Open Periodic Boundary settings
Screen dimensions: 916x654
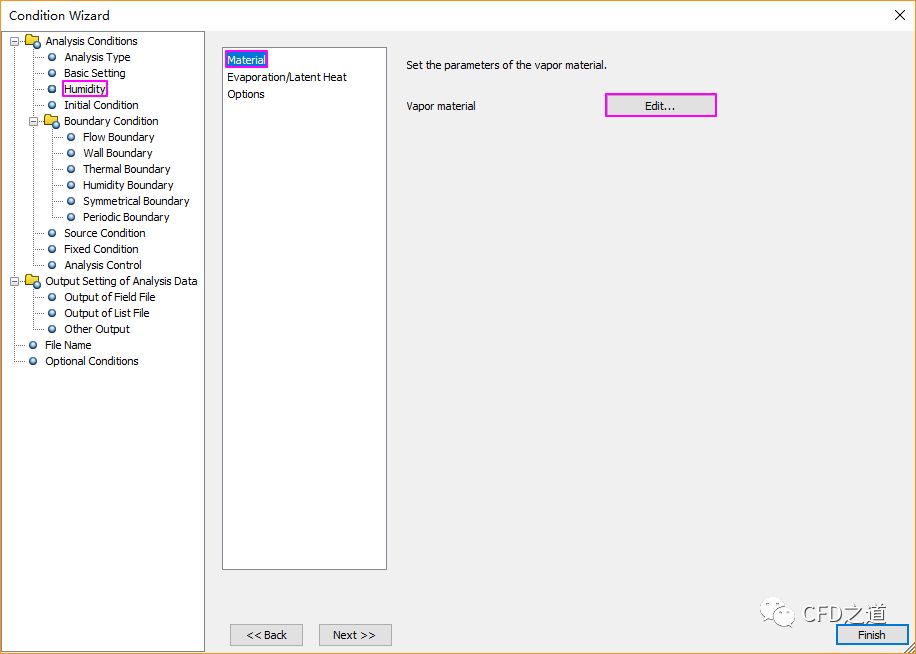pos(126,217)
